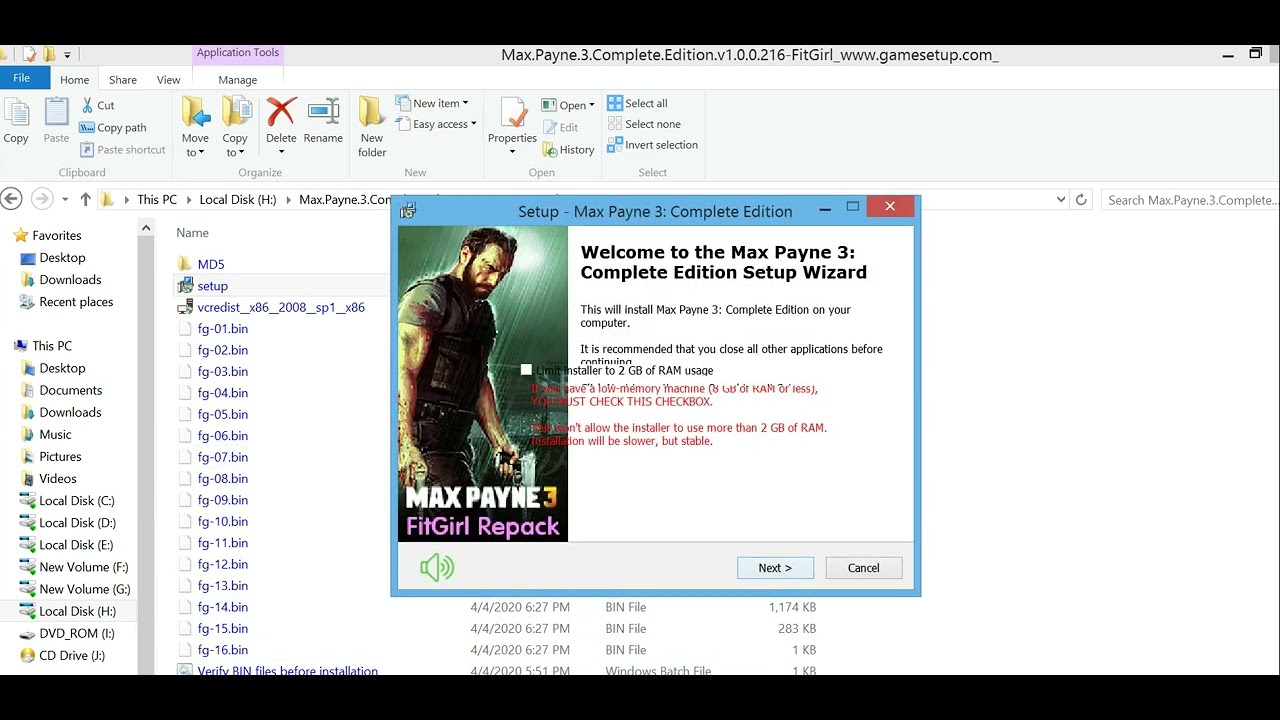Click the Search Max.Payne.3.Complete field
This screenshot has height=720, width=1280.
point(1190,200)
